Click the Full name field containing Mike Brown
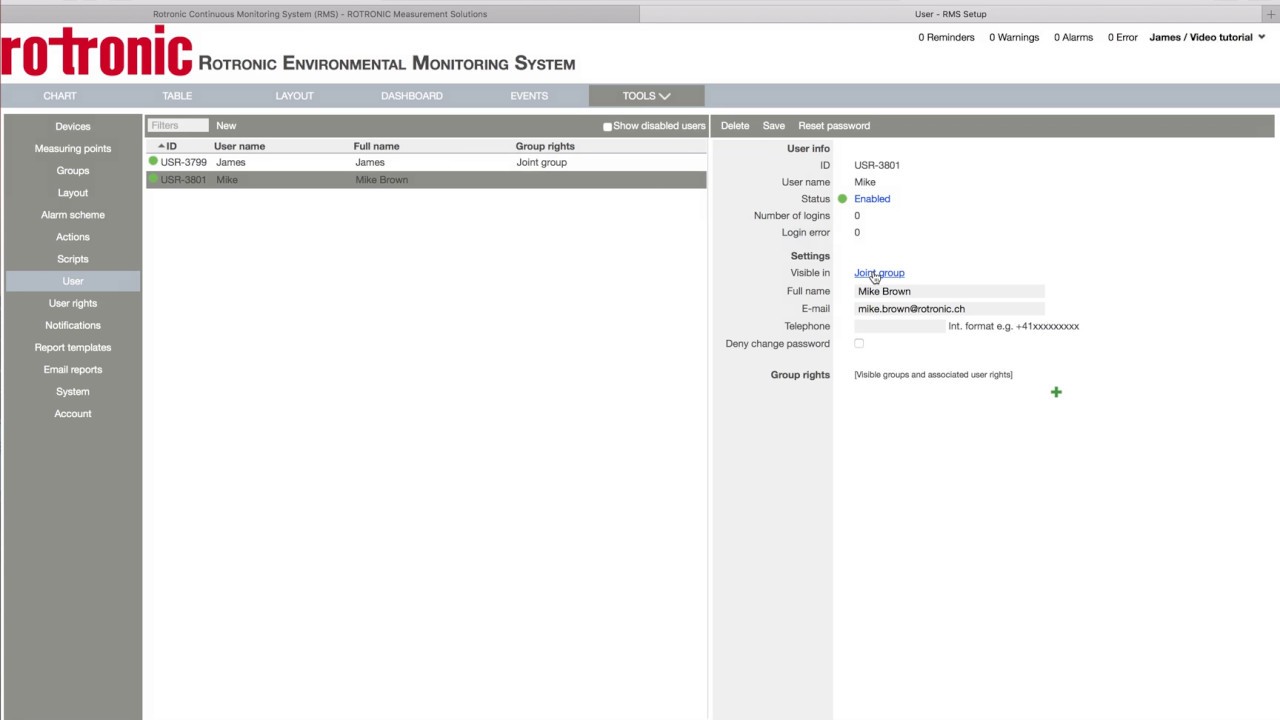Viewport: 1280px width, 720px height. click(949, 291)
